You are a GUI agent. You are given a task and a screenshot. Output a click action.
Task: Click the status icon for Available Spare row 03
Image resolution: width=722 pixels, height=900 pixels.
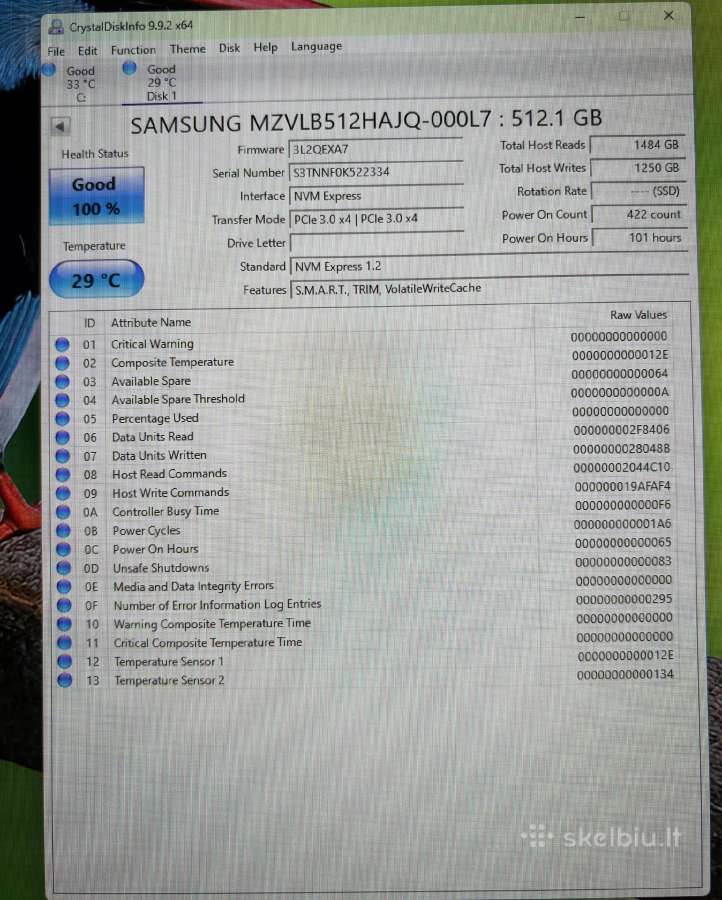tap(62, 382)
